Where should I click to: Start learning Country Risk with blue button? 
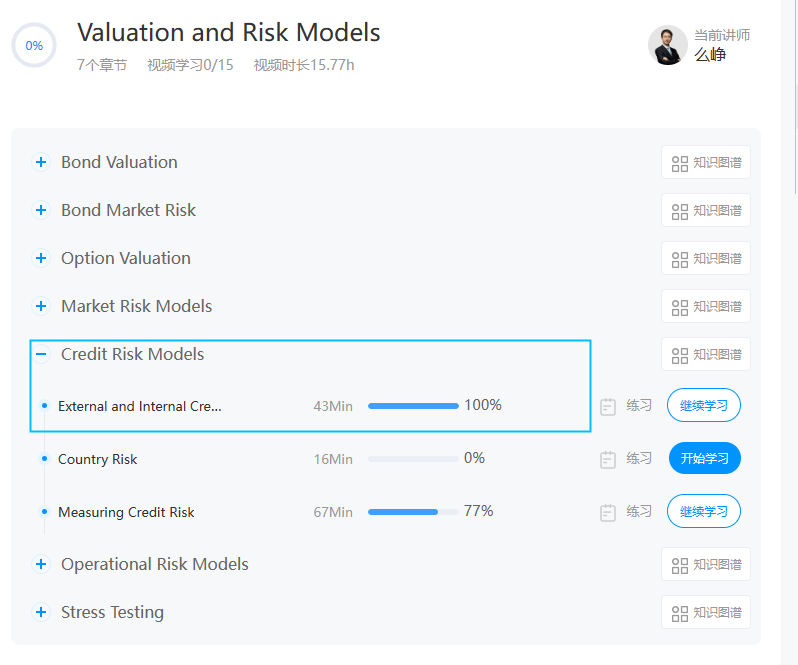click(704, 459)
